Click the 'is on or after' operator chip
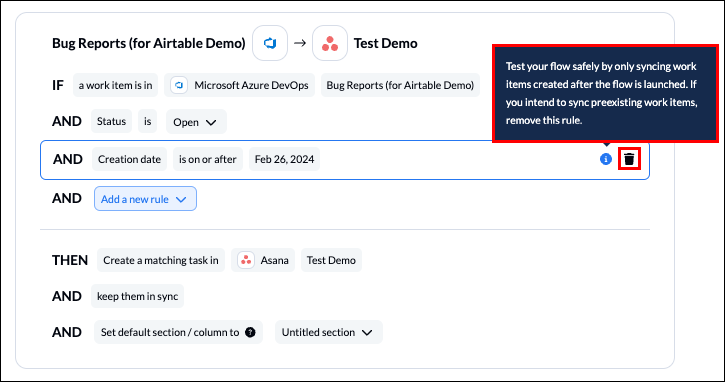Image resolution: width=725 pixels, height=382 pixels. [208, 159]
